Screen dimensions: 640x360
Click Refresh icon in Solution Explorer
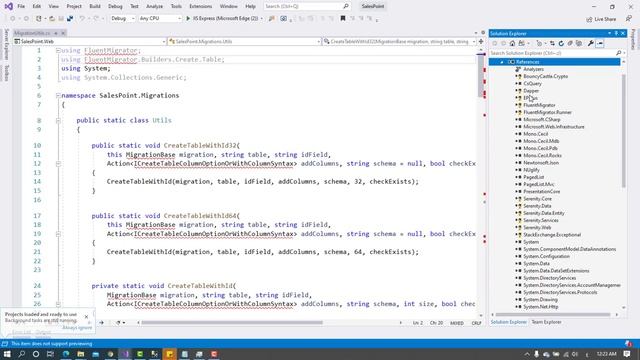point(561,43)
